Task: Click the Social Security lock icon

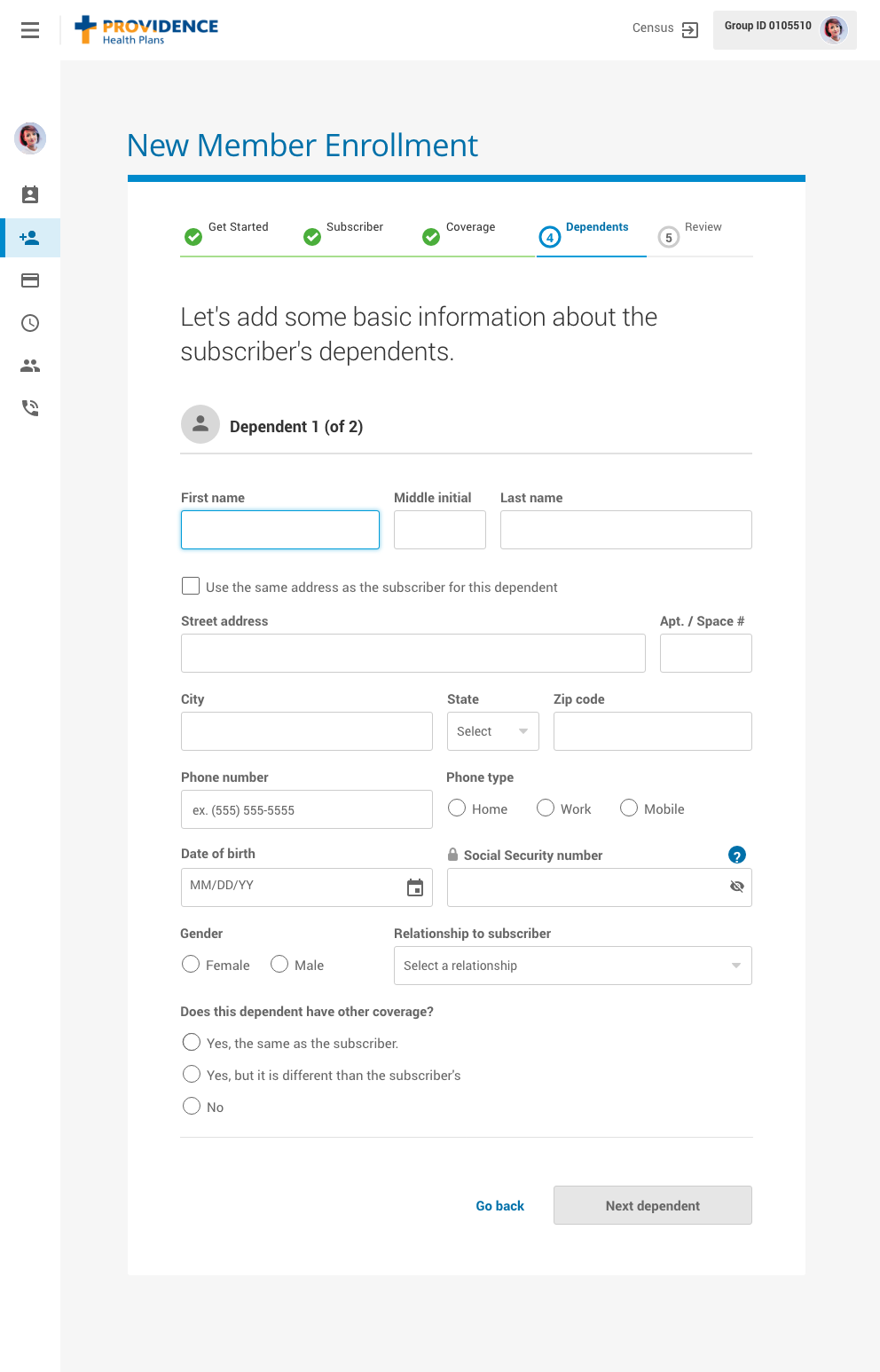Action: click(452, 854)
